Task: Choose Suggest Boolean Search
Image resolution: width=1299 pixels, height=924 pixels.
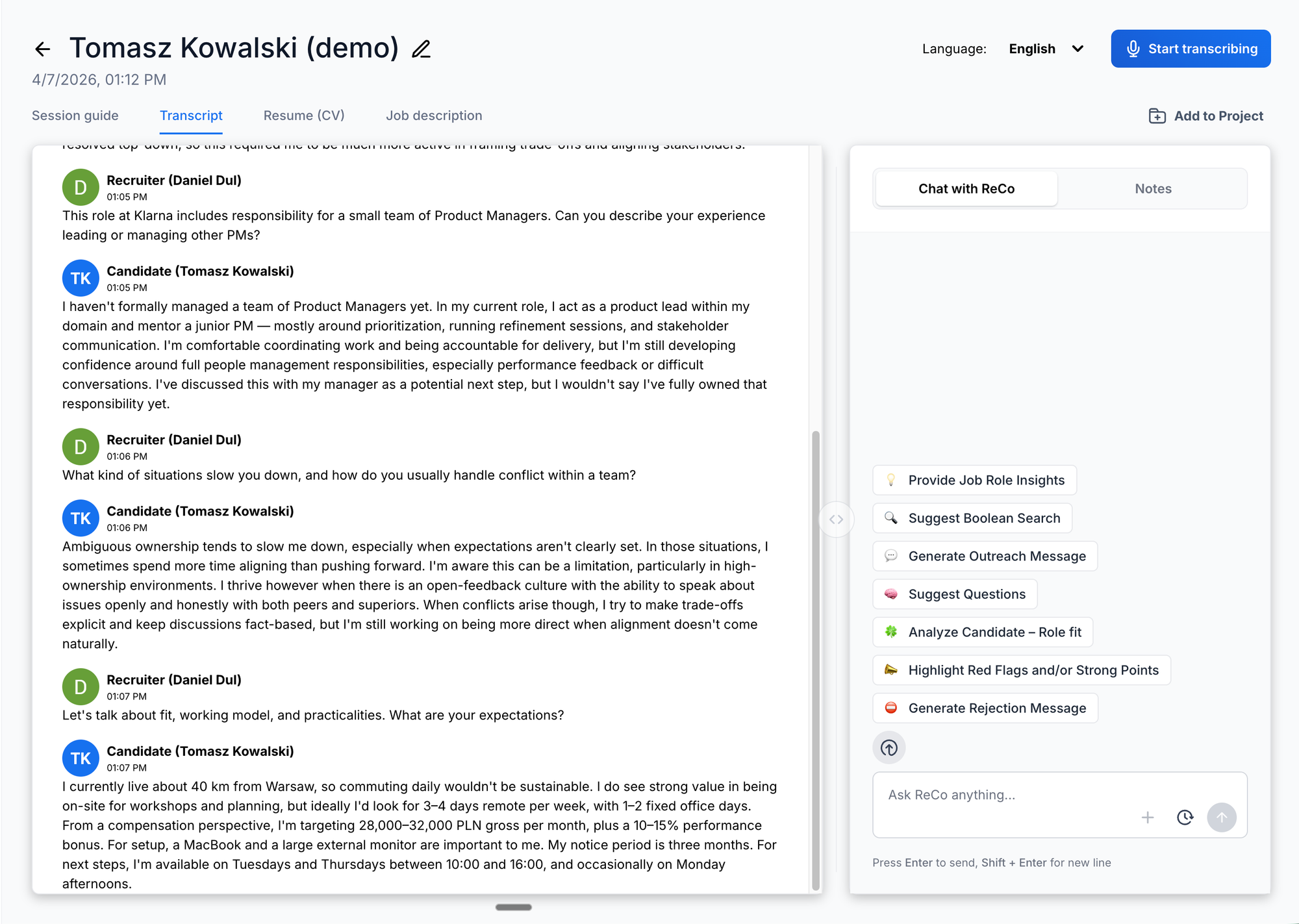Action: [x=972, y=518]
